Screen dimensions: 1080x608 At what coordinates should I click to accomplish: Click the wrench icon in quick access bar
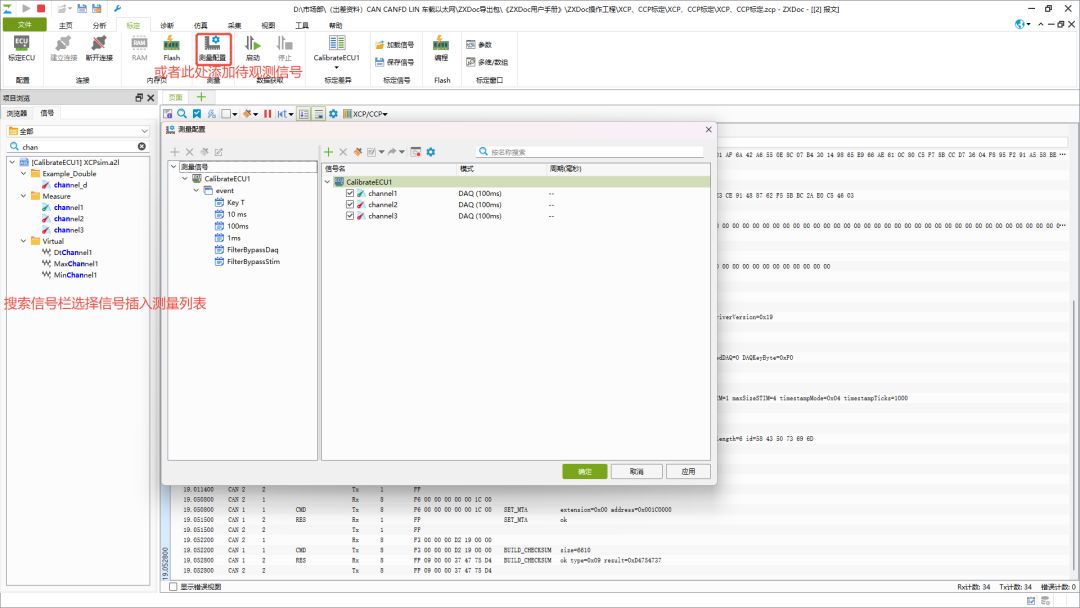coord(117,9)
